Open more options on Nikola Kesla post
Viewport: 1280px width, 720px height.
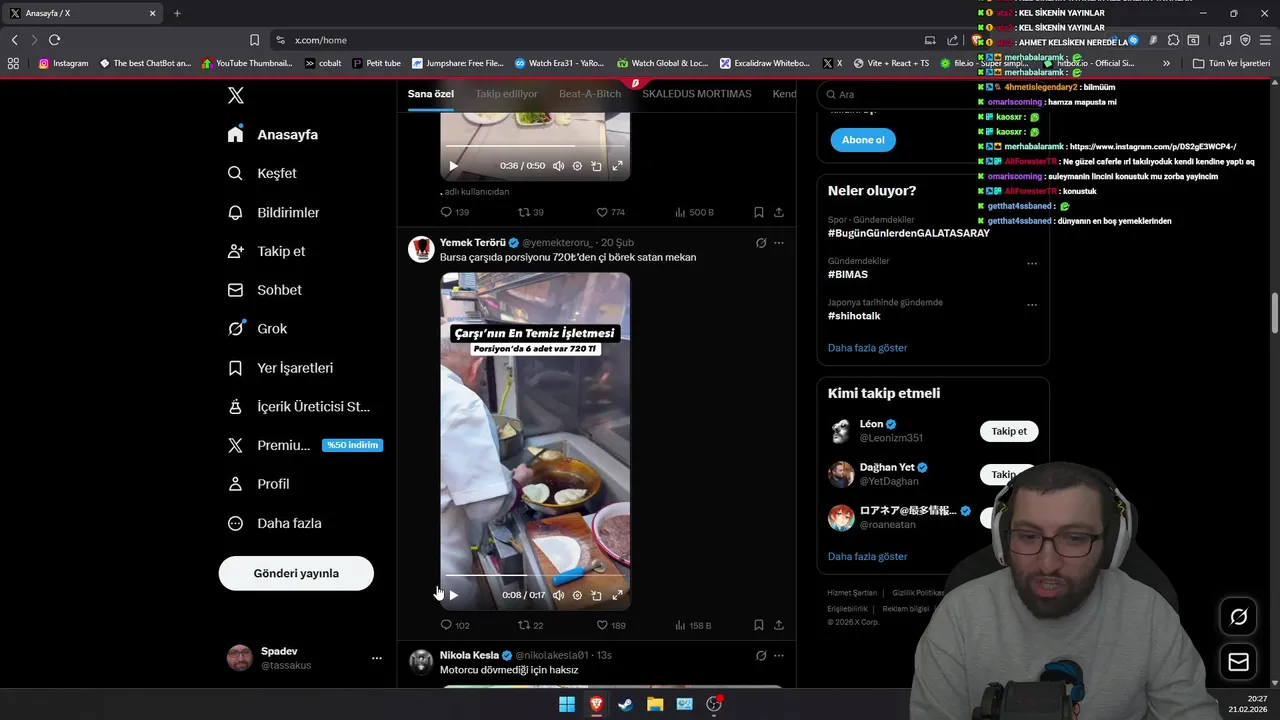pos(779,656)
